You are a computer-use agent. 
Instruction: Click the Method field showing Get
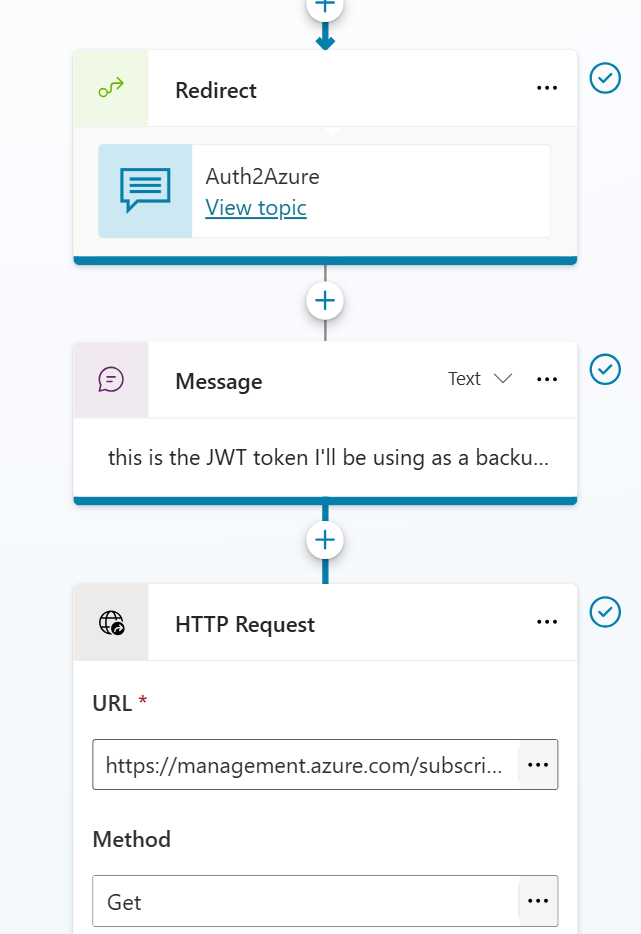click(x=305, y=902)
